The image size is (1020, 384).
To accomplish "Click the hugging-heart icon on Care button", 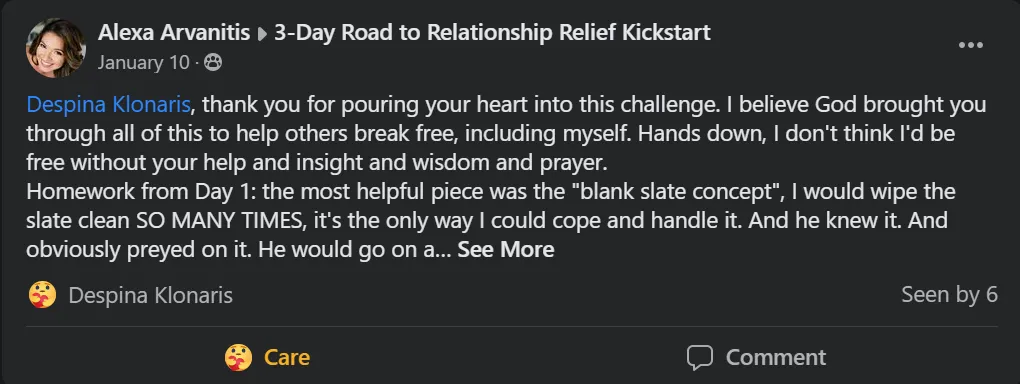I will (238, 357).
